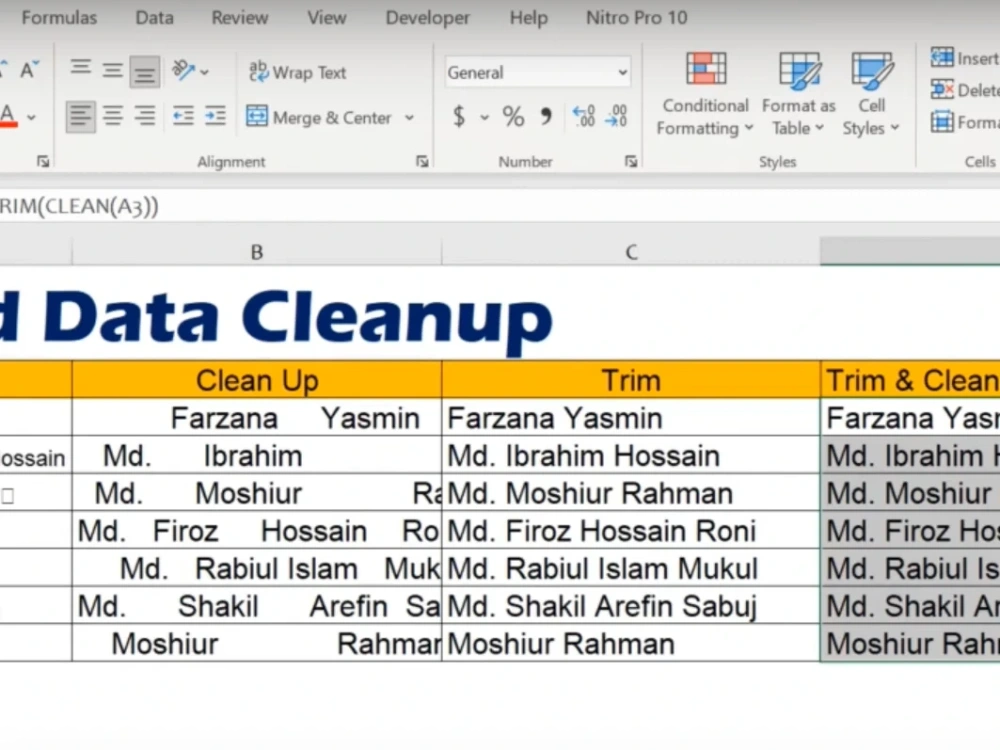The height and width of the screenshot is (750, 1000).
Task: Click the Align Right icon
Action: tap(145, 116)
